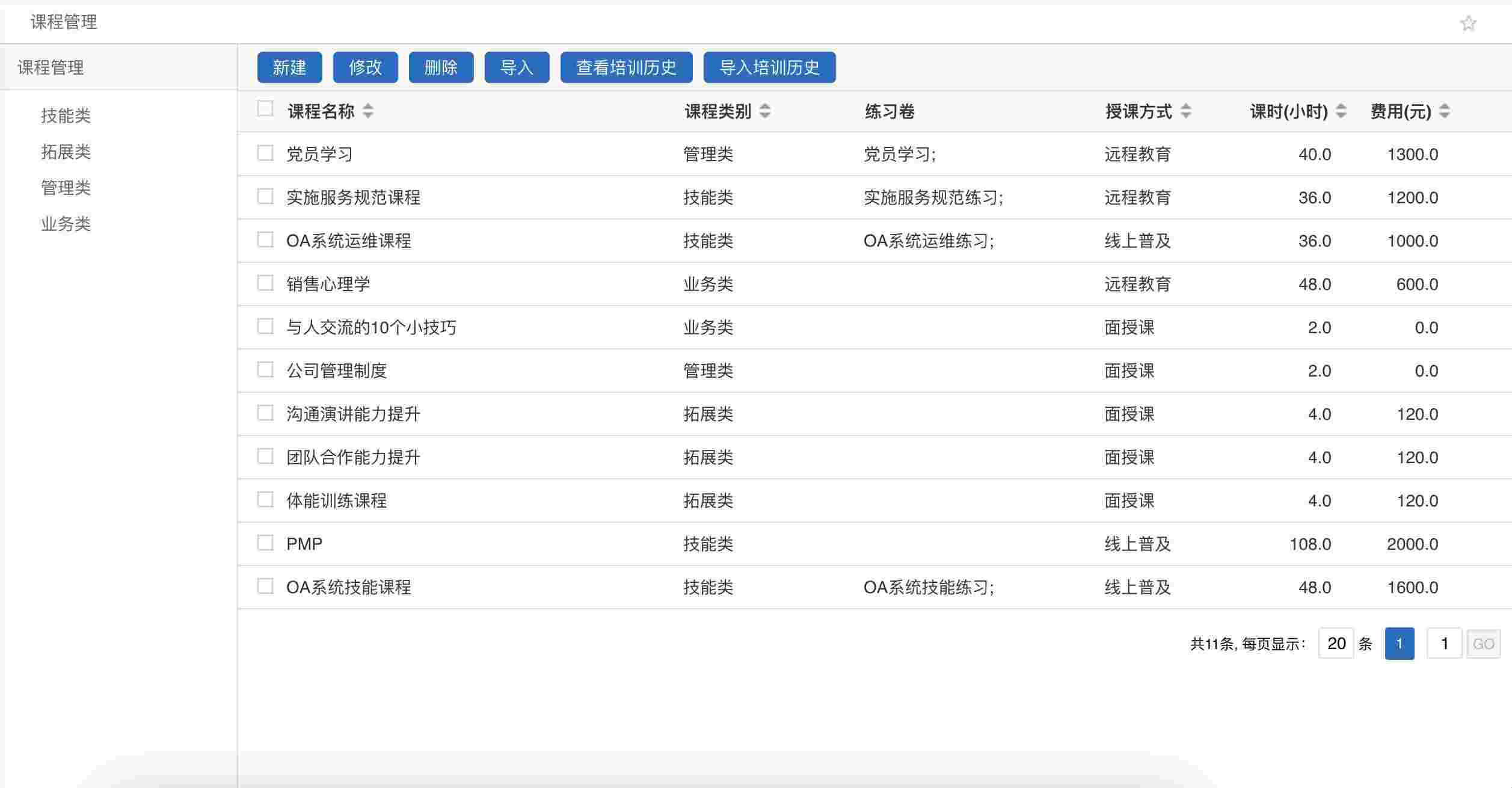1512x788 pixels.
Task: Select 业务类 in the sidebar
Action: pyautogui.click(x=66, y=224)
